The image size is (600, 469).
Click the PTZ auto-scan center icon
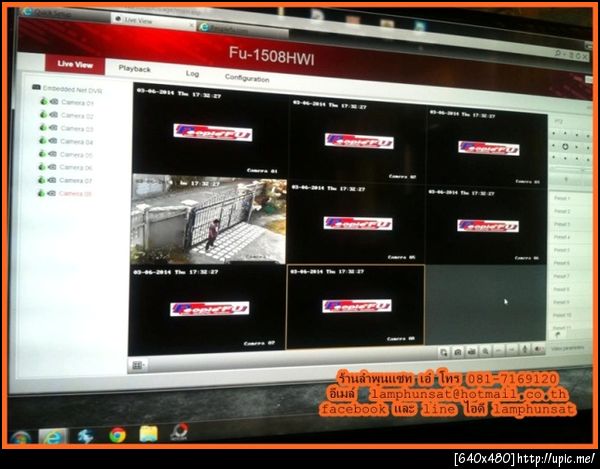(565, 147)
